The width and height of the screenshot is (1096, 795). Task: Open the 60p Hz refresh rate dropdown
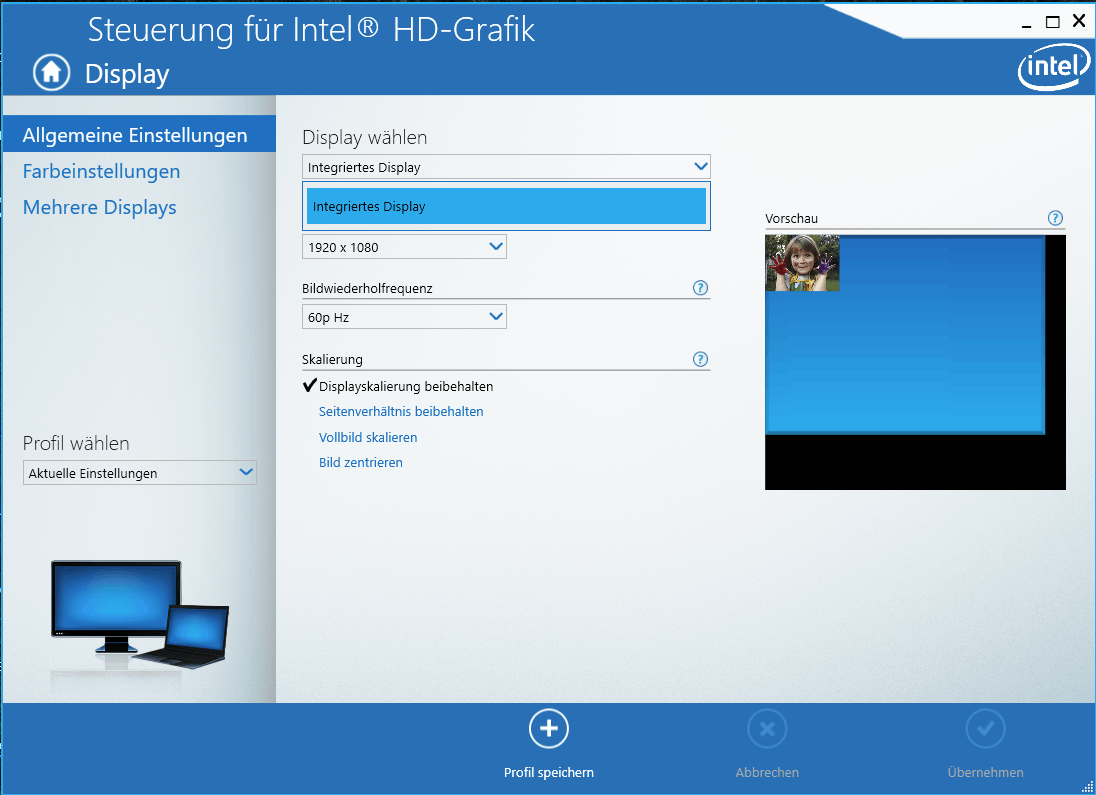[404, 317]
